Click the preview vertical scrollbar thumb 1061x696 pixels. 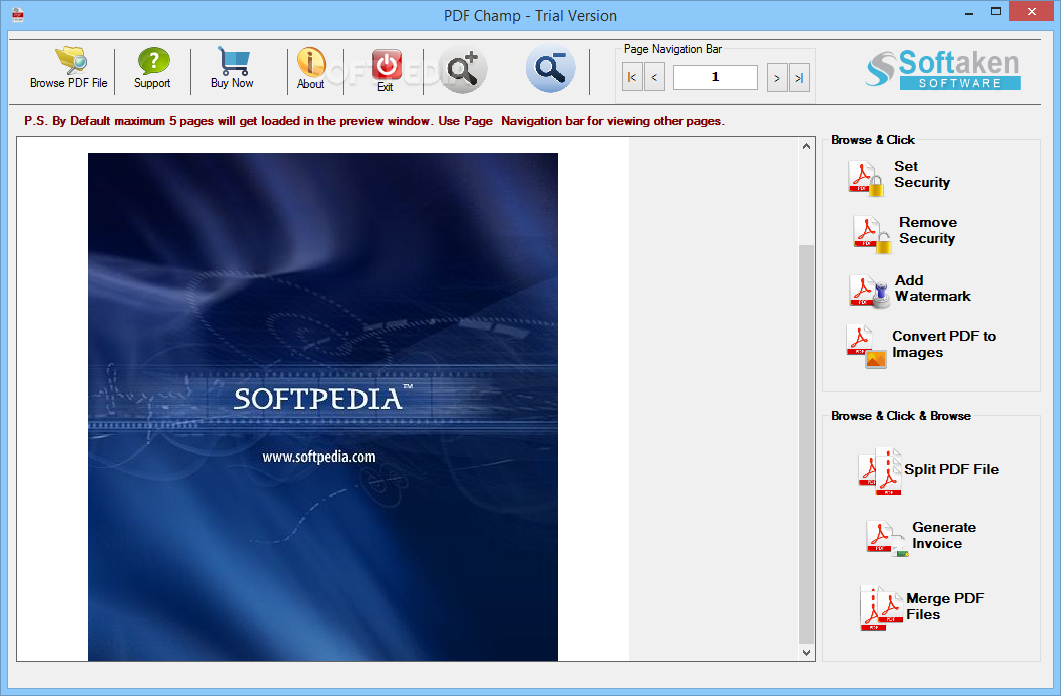pos(806,444)
